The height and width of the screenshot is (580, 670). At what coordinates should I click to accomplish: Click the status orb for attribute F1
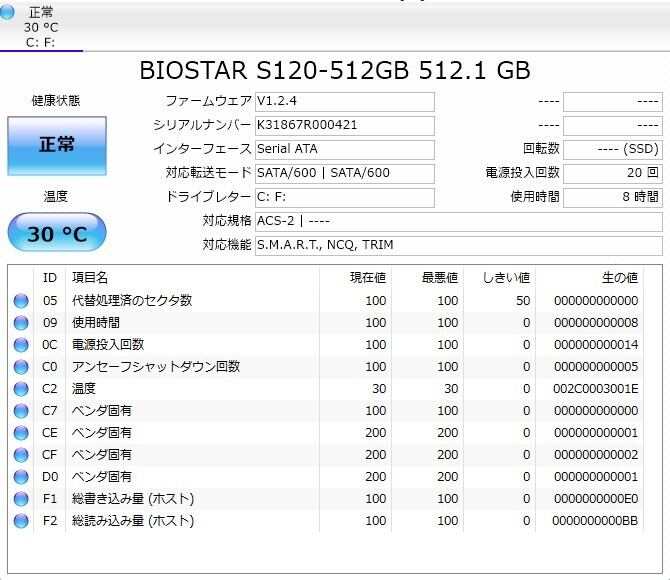coord(21,499)
